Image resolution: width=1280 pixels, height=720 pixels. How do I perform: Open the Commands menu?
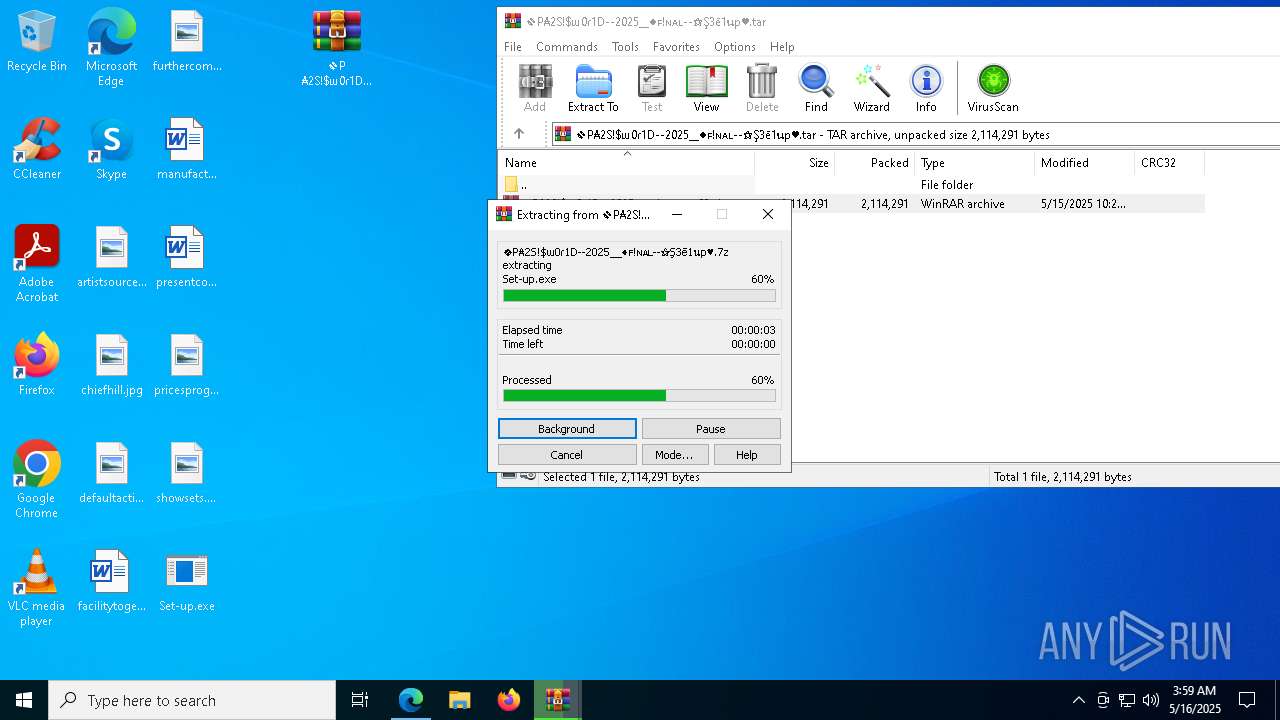[x=567, y=47]
